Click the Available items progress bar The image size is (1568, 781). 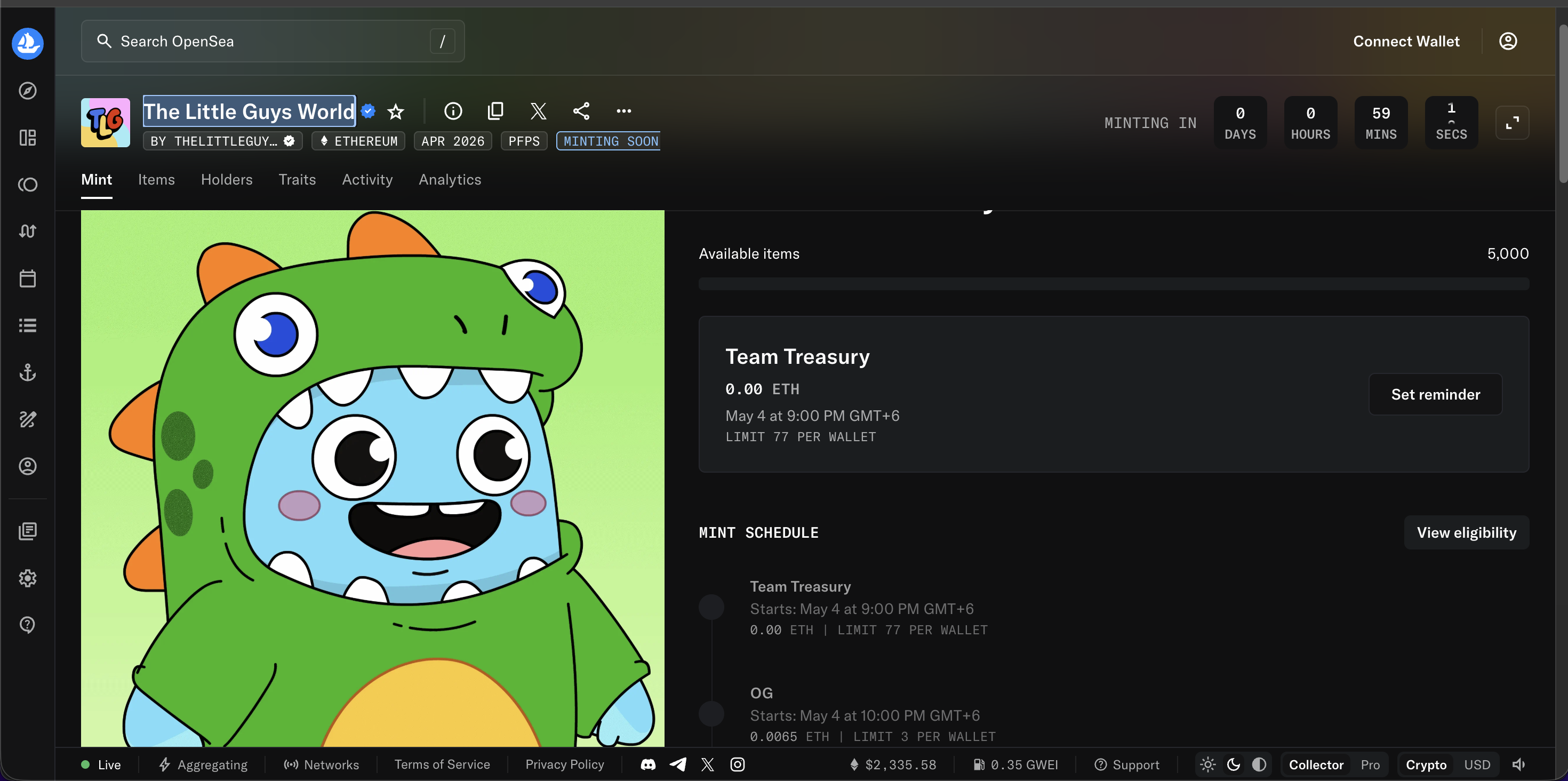(1113, 284)
